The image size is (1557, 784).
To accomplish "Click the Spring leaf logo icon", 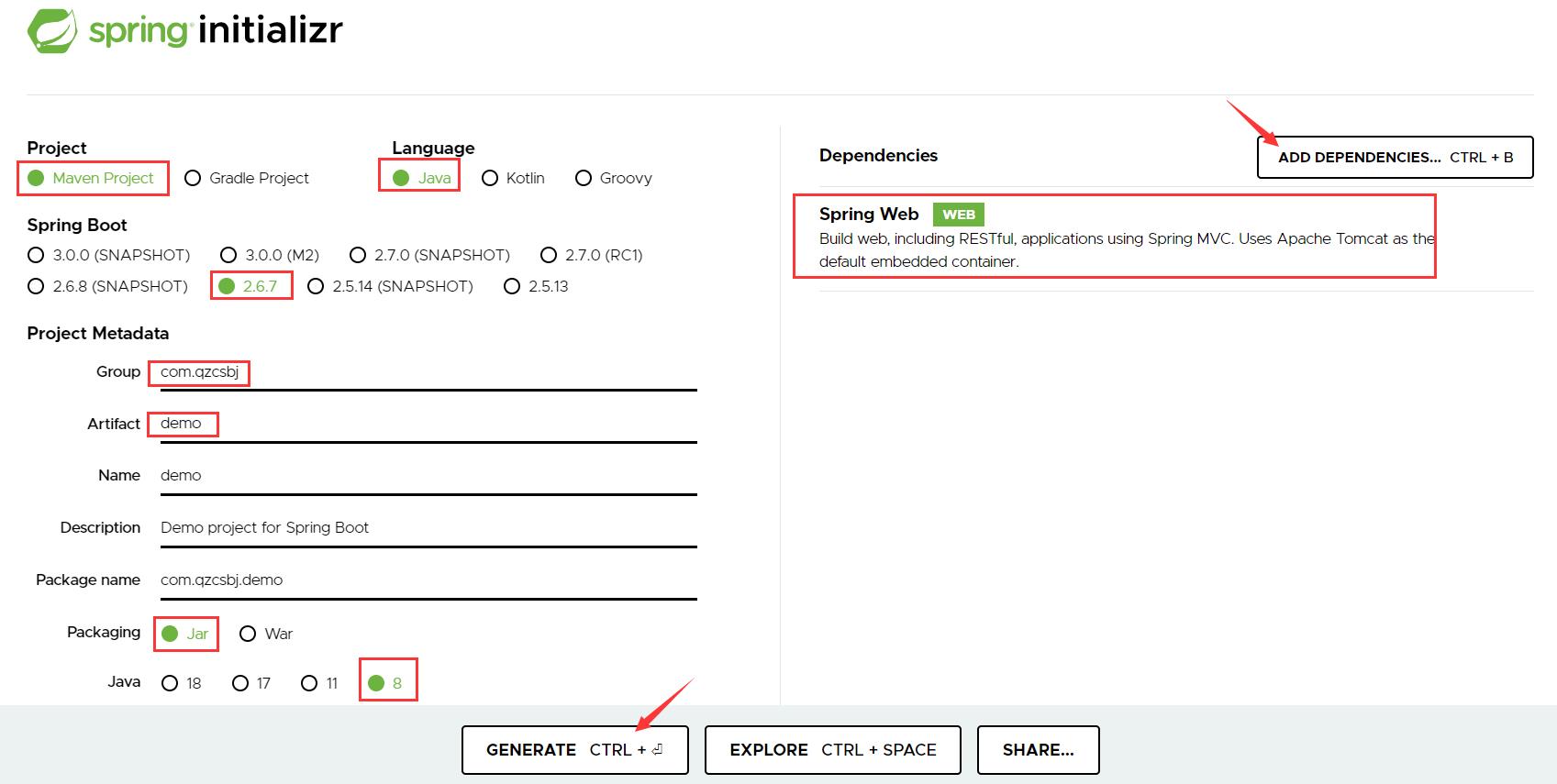I will click(x=52, y=30).
